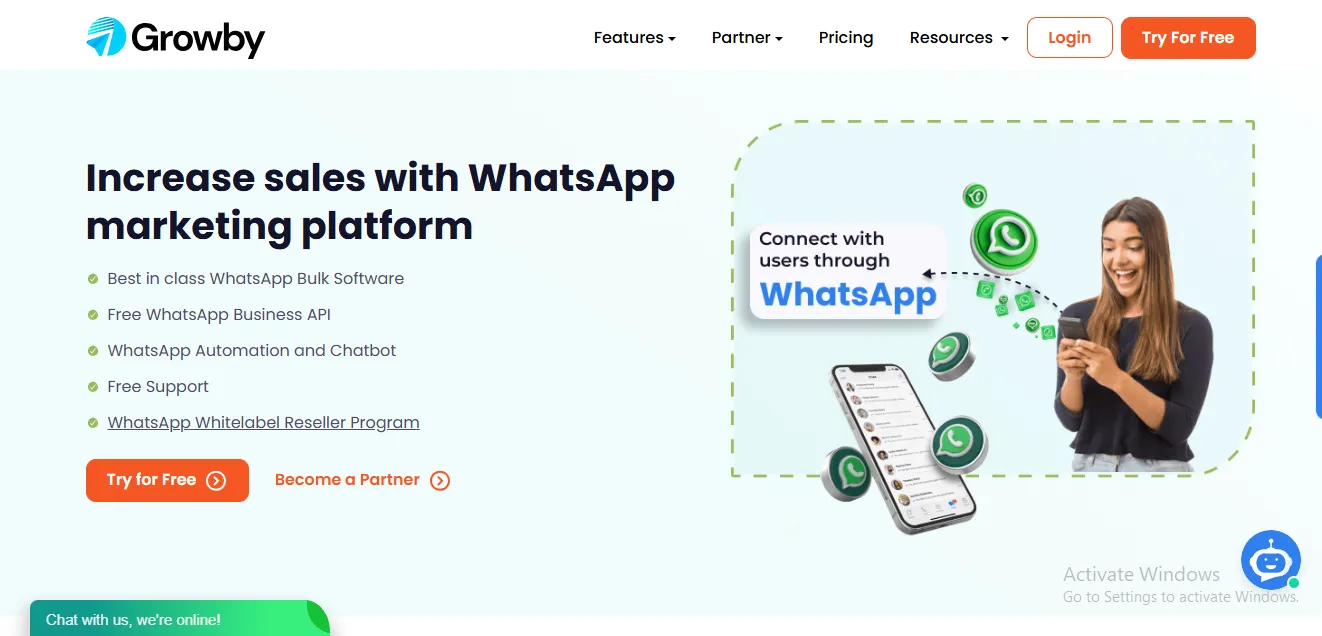The height and width of the screenshot is (636, 1322).
Task: Click the arrow circle icon in Try for Free
Action: click(x=216, y=480)
